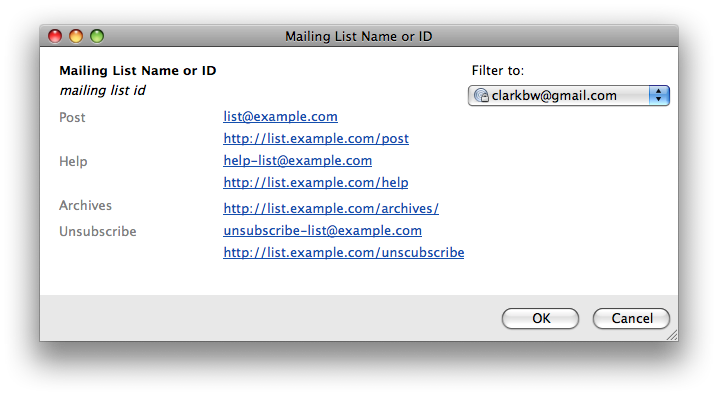The image size is (718, 396).
Task: Open the http://list.example.com/help link
Action: pos(315,183)
